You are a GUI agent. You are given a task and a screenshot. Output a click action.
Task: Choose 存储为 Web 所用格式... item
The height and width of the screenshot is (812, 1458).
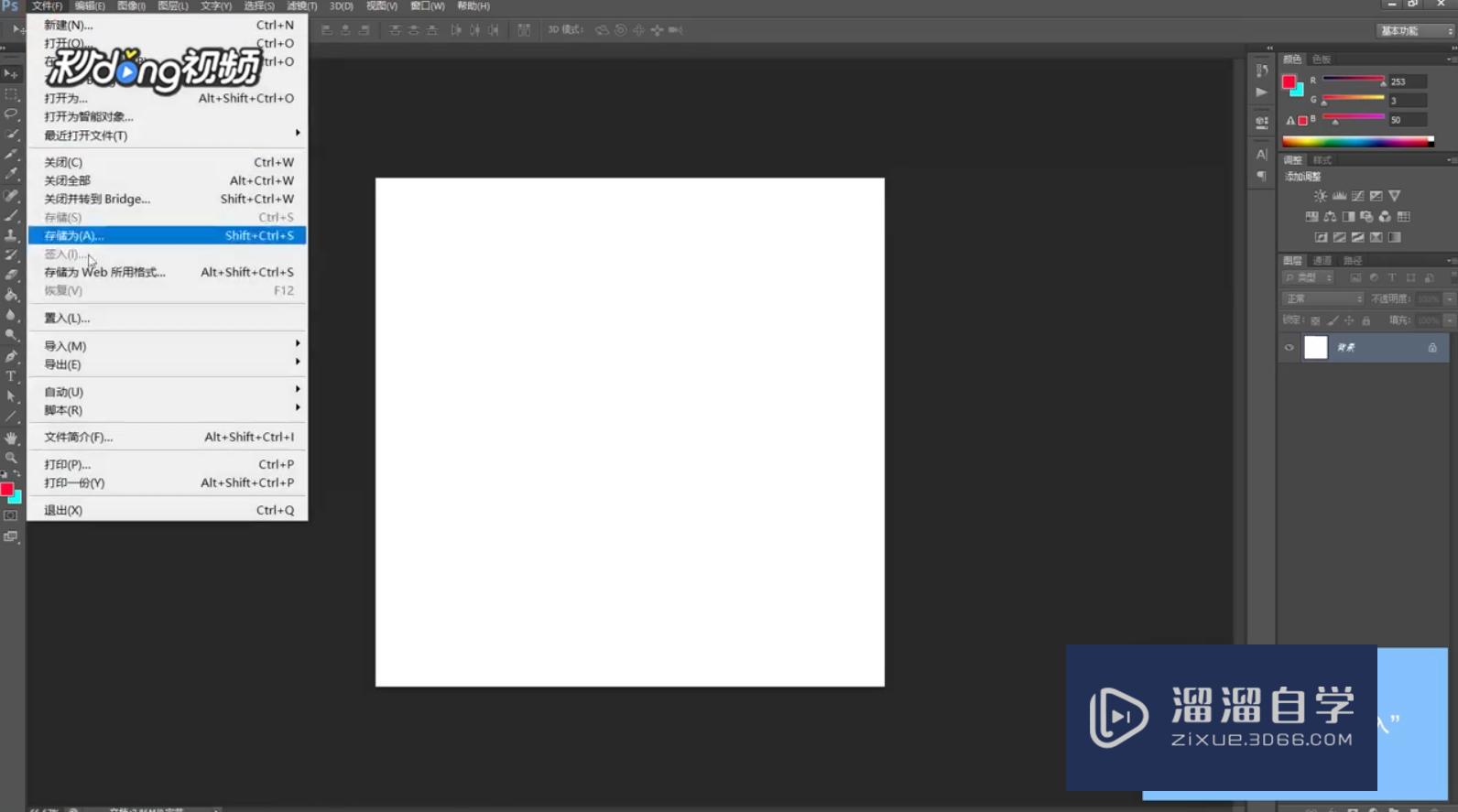[167, 272]
